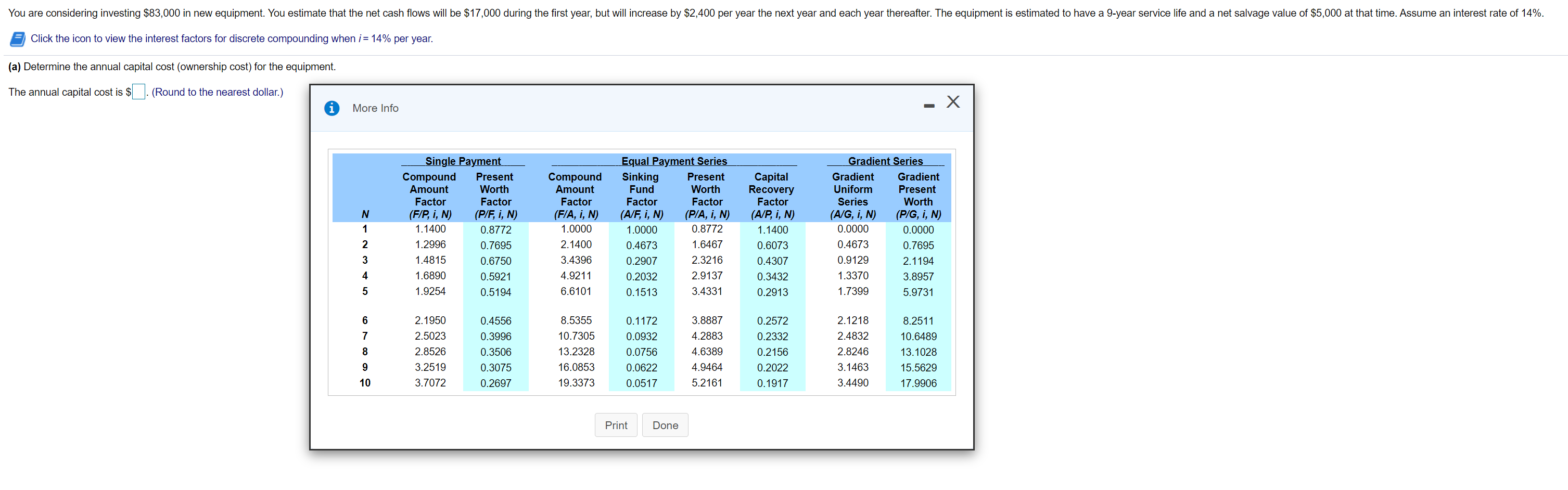
Task: Click the More Info title text
Action: coord(376,108)
